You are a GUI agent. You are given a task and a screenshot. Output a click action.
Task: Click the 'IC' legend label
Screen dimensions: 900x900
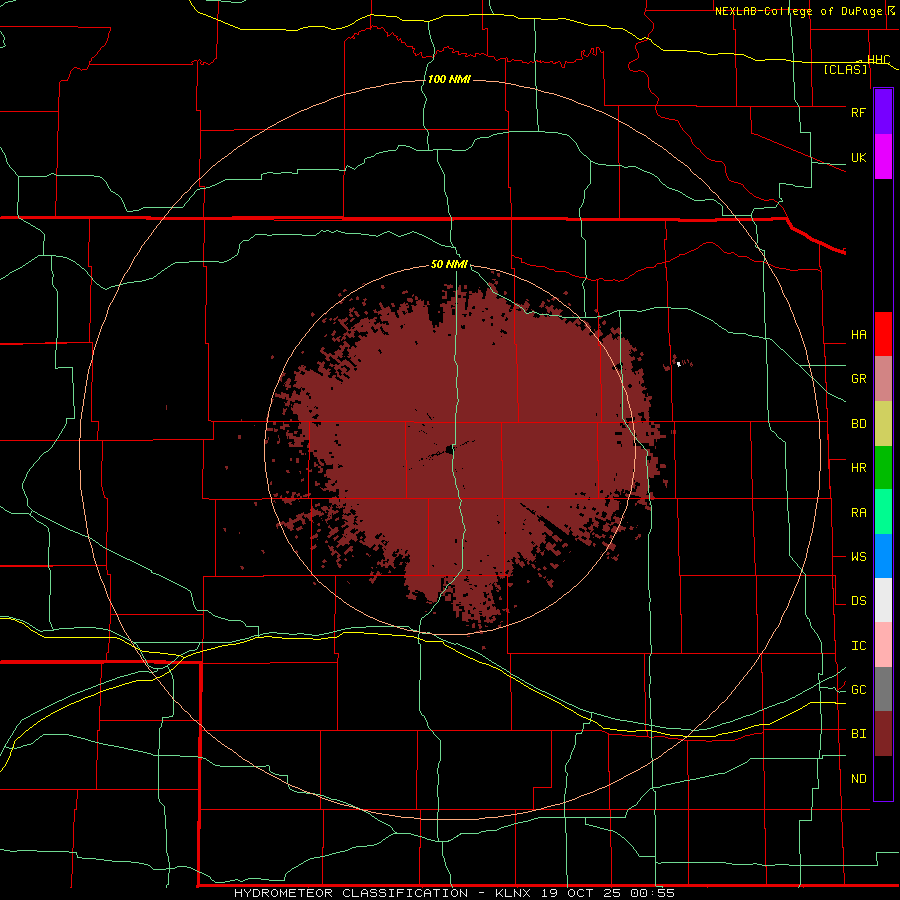[858, 646]
